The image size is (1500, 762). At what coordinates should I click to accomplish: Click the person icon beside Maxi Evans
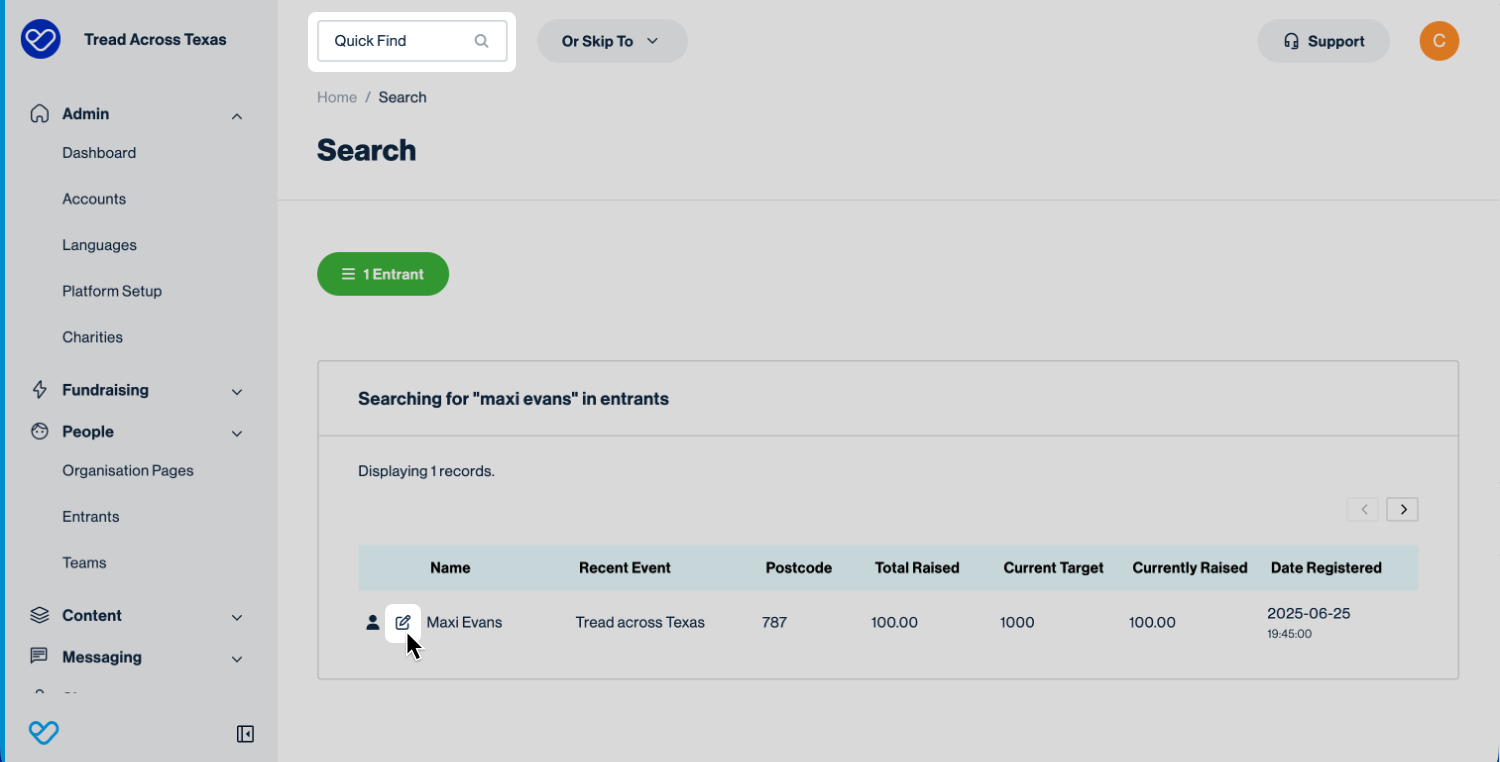pos(372,623)
